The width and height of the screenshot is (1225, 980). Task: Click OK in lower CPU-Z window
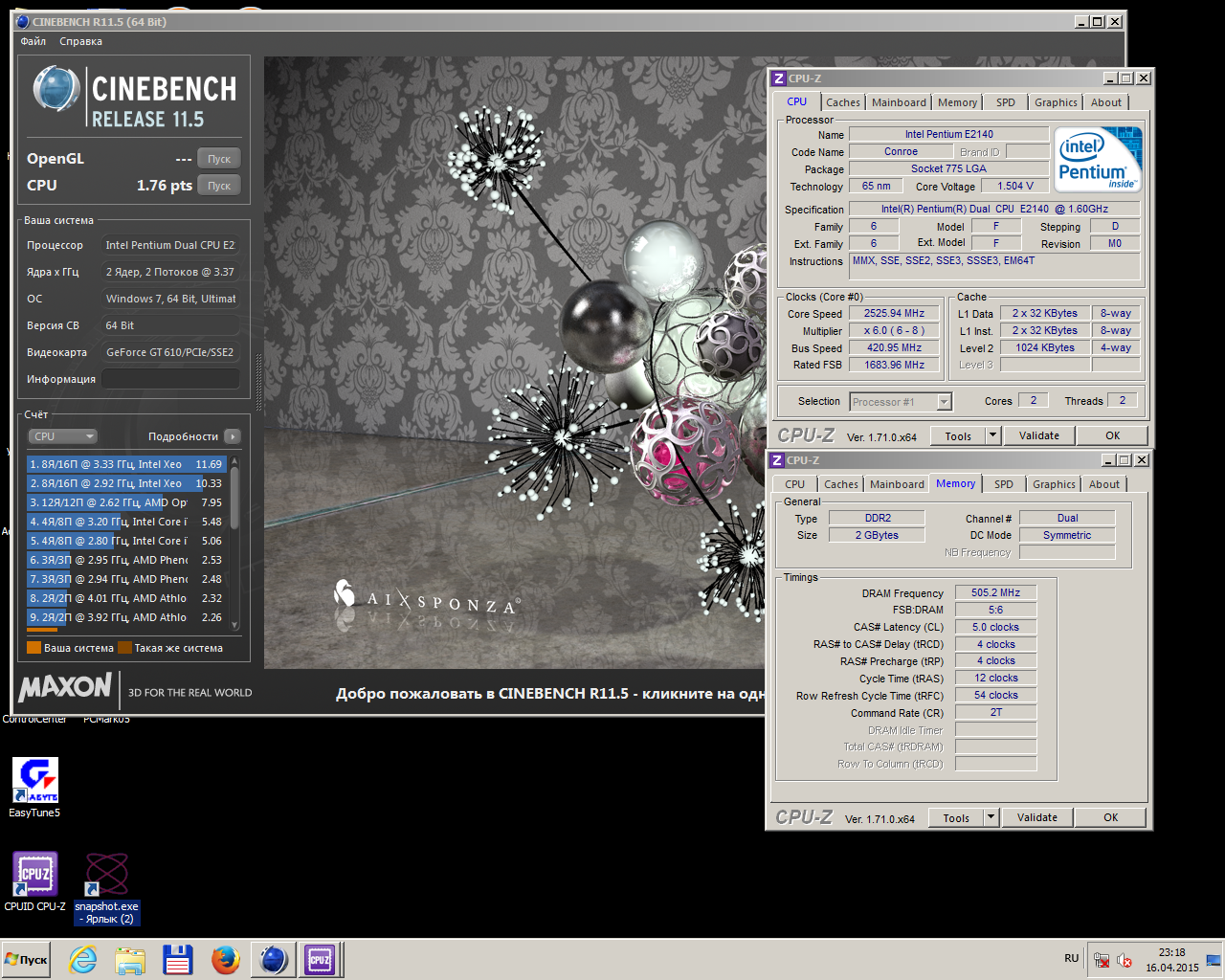1110,817
